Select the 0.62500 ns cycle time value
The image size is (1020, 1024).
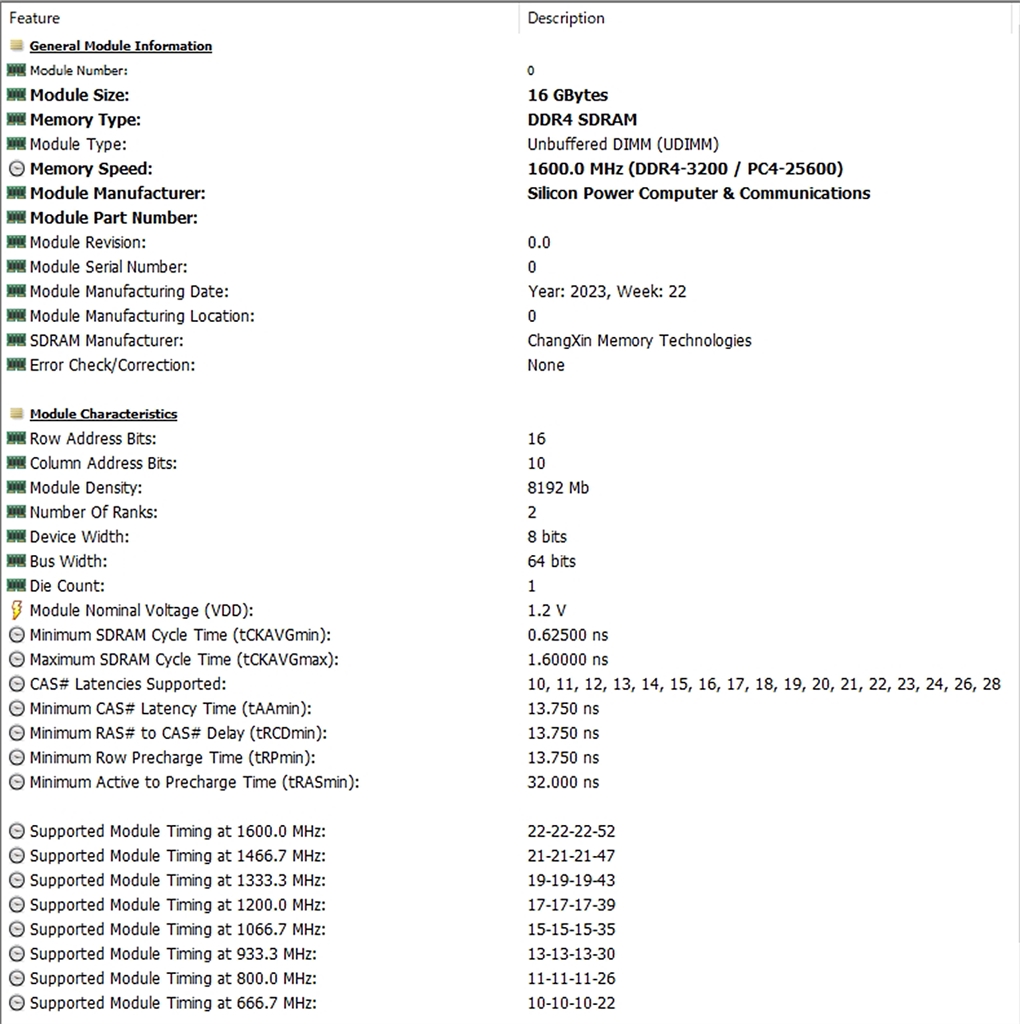(x=567, y=635)
